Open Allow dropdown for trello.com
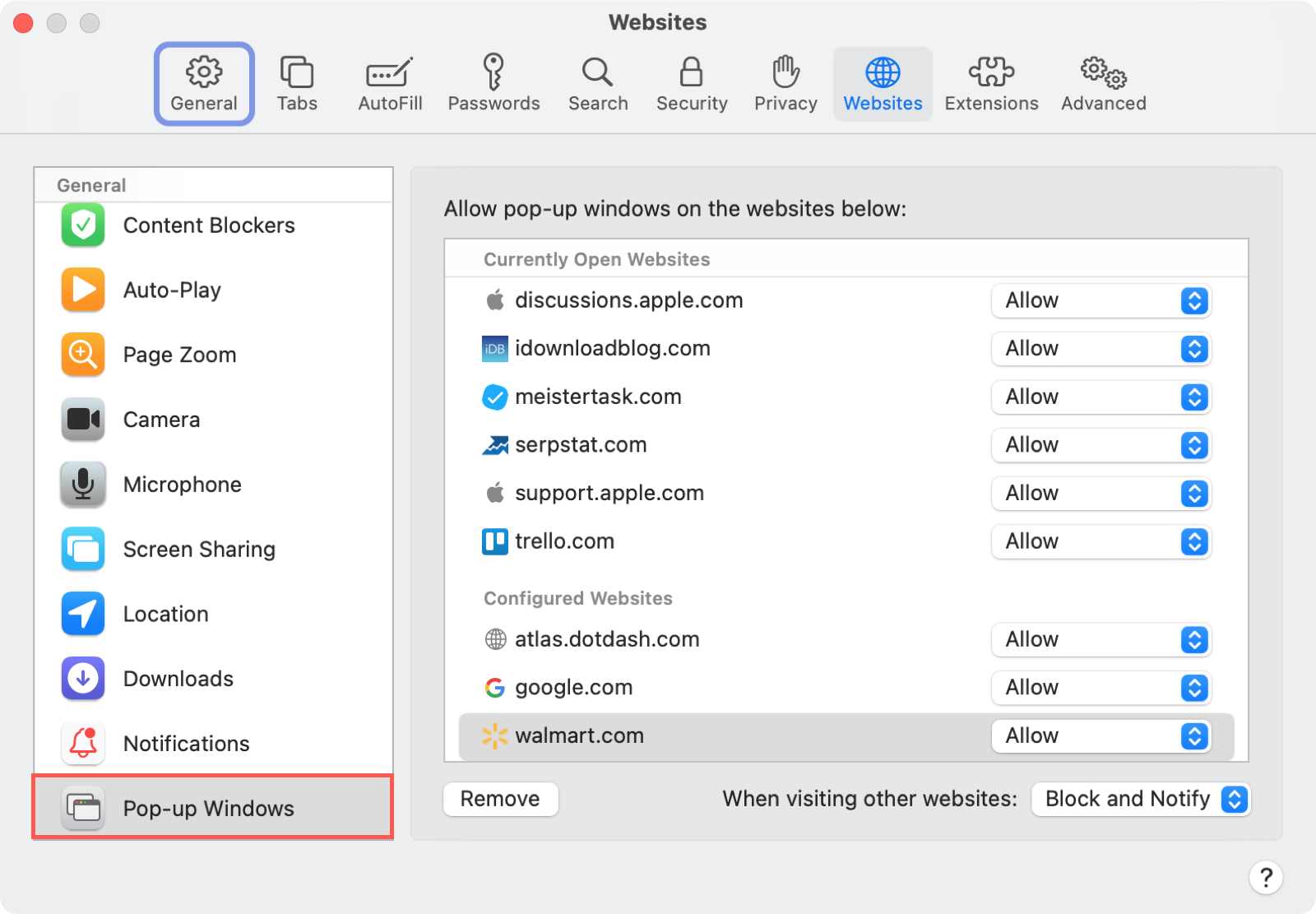 (x=1101, y=541)
